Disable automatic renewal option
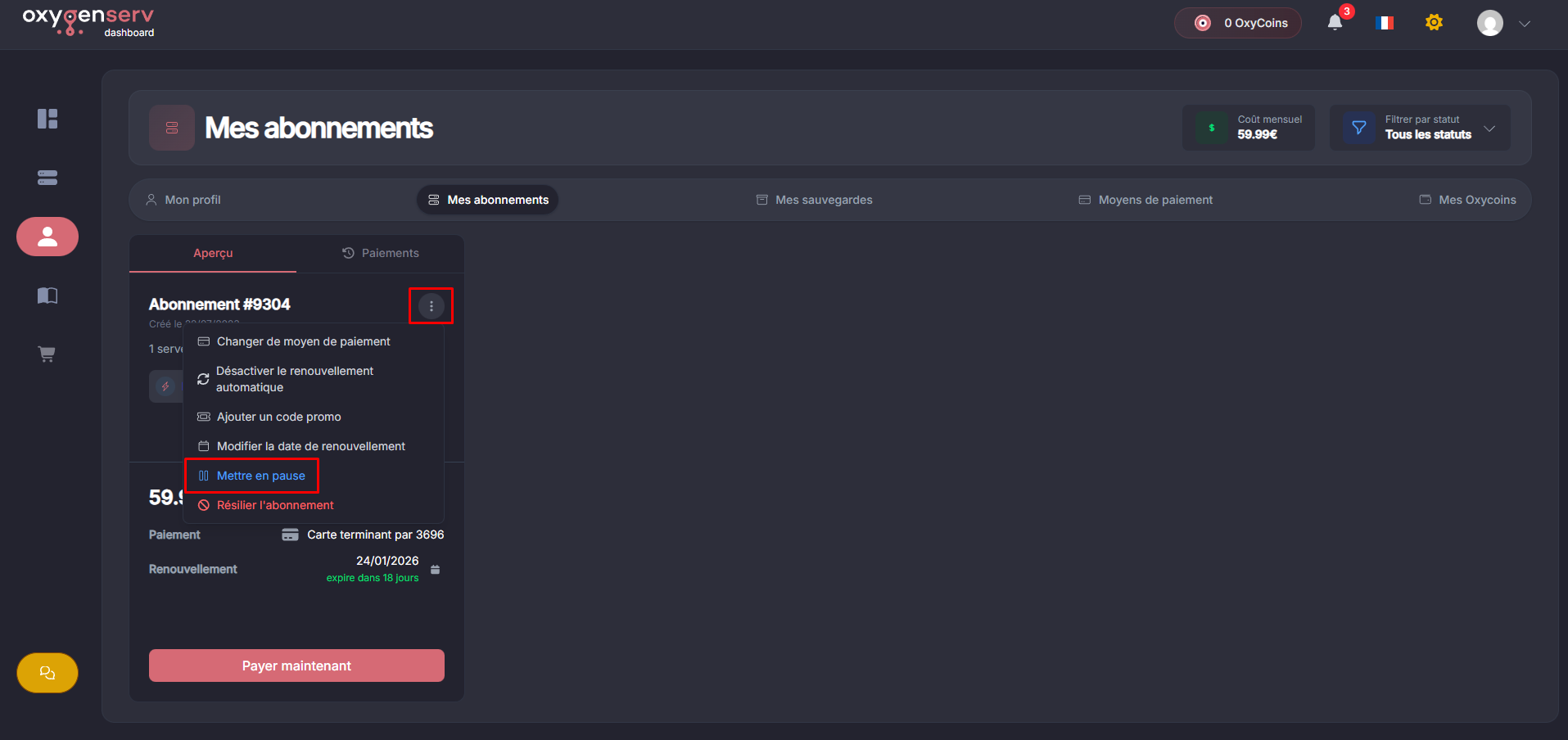1568x740 pixels. tap(295, 379)
